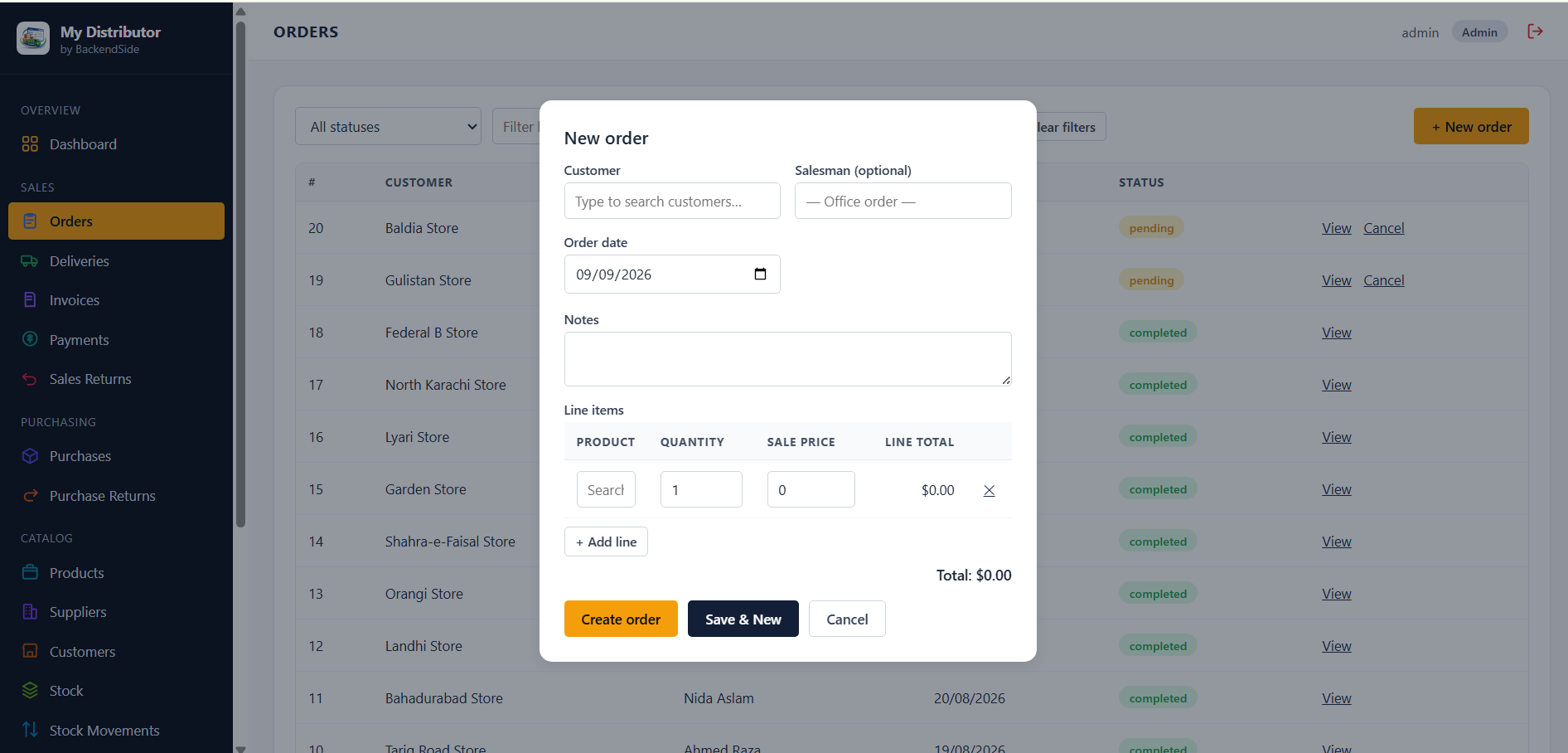The height and width of the screenshot is (753, 1568).
Task: Click the Dashboard grid icon in sidebar
Action: (x=30, y=144)
